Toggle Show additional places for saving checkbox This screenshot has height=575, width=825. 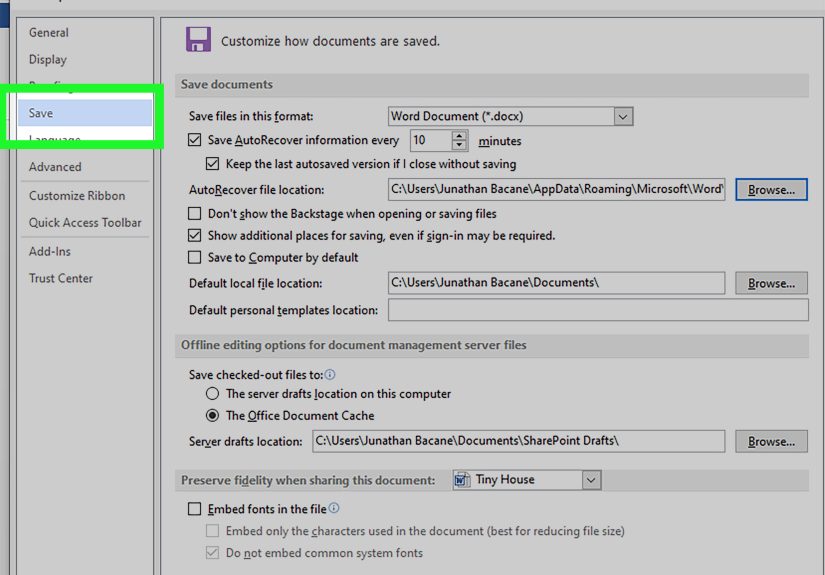pos(195,235)
